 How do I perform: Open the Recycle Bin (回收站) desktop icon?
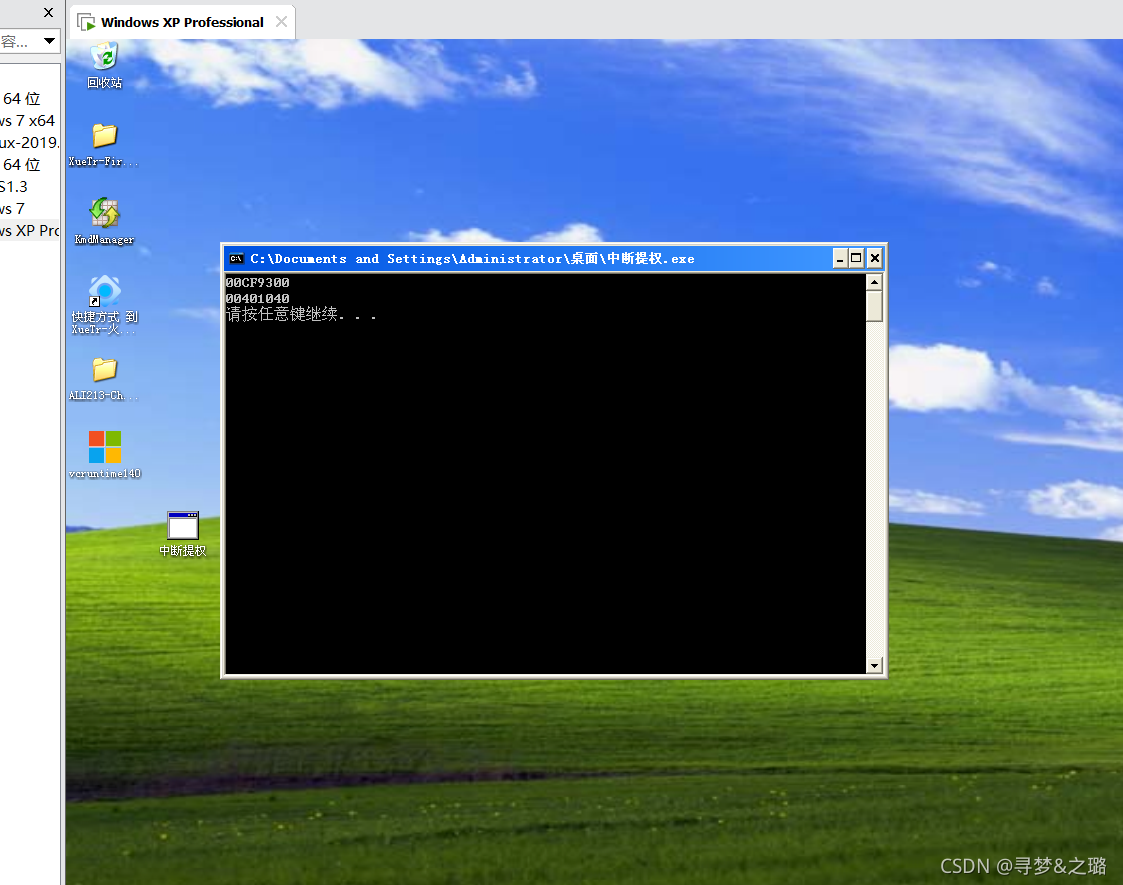click(x=105, y=65)
